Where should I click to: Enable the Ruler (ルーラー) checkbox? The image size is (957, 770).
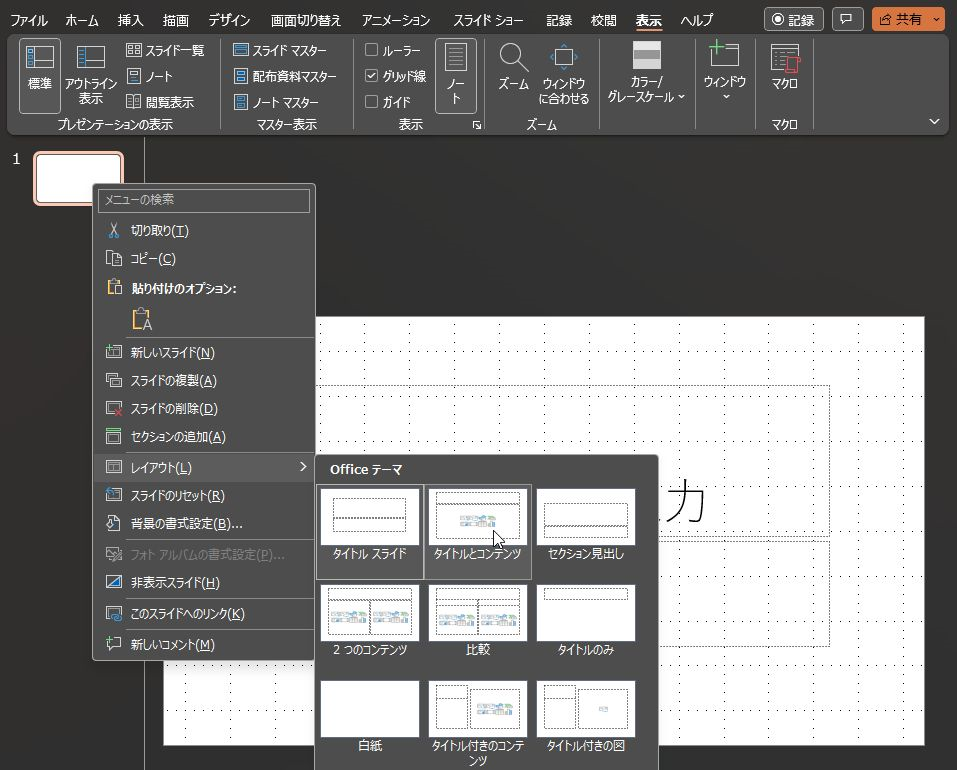[372, 50]
